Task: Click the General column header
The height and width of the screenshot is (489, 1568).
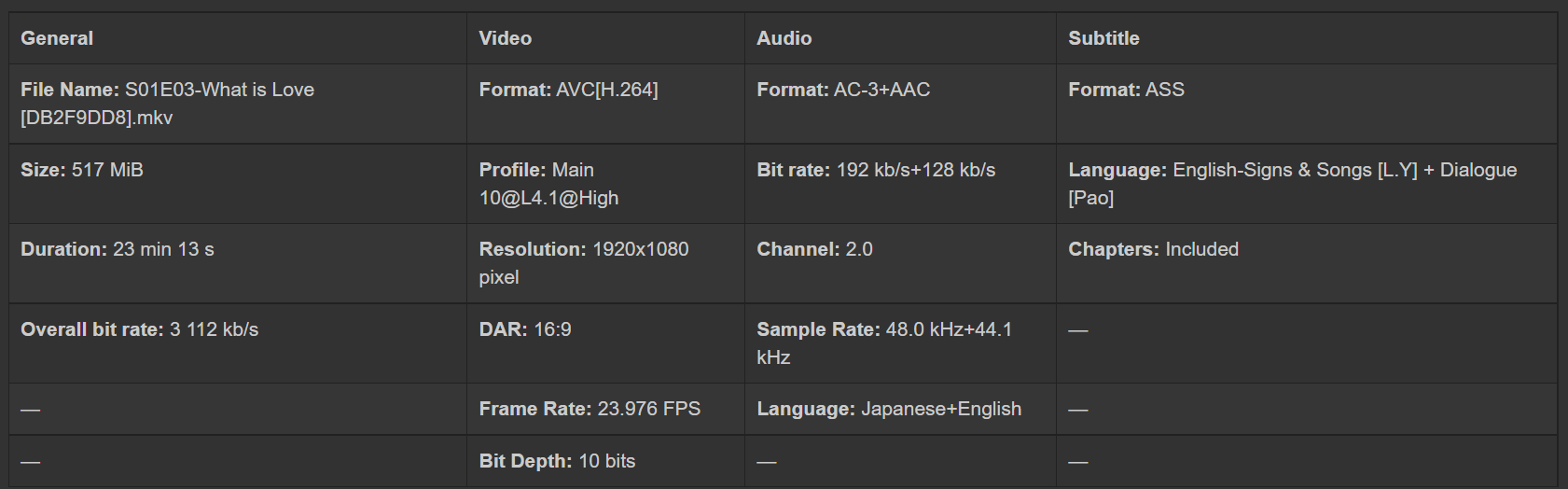Action: 57,38
